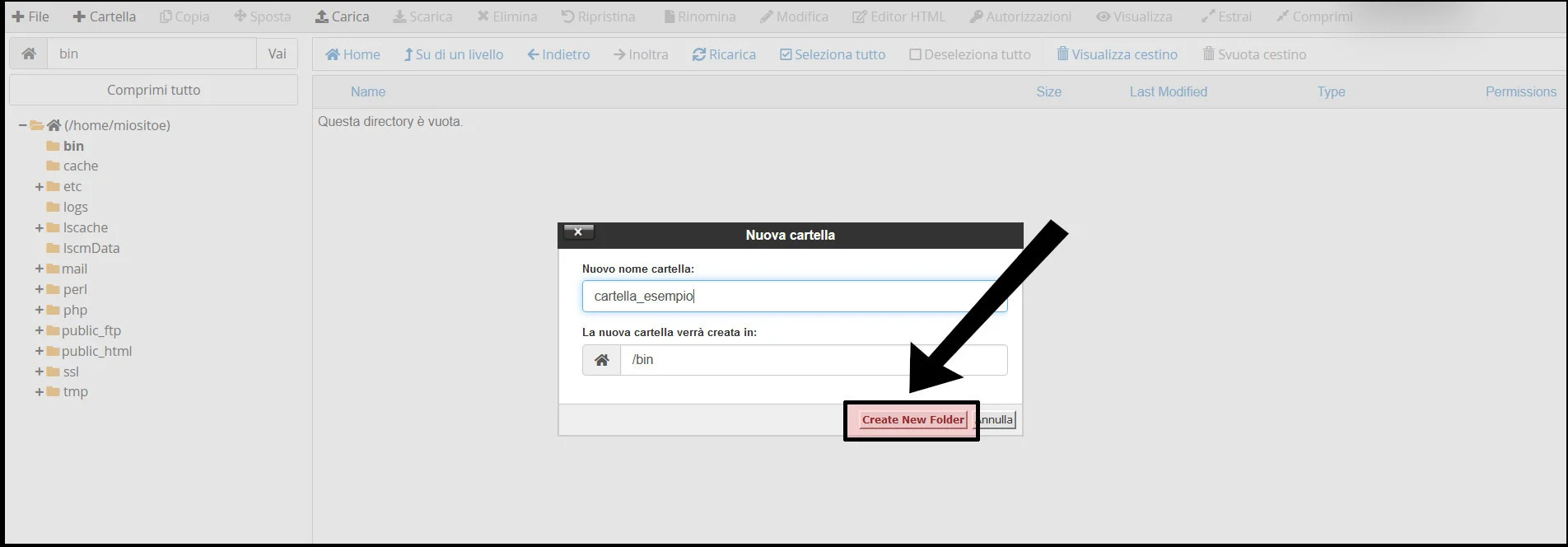Click the Comprimi compress toolbar item

point(1315,16)
